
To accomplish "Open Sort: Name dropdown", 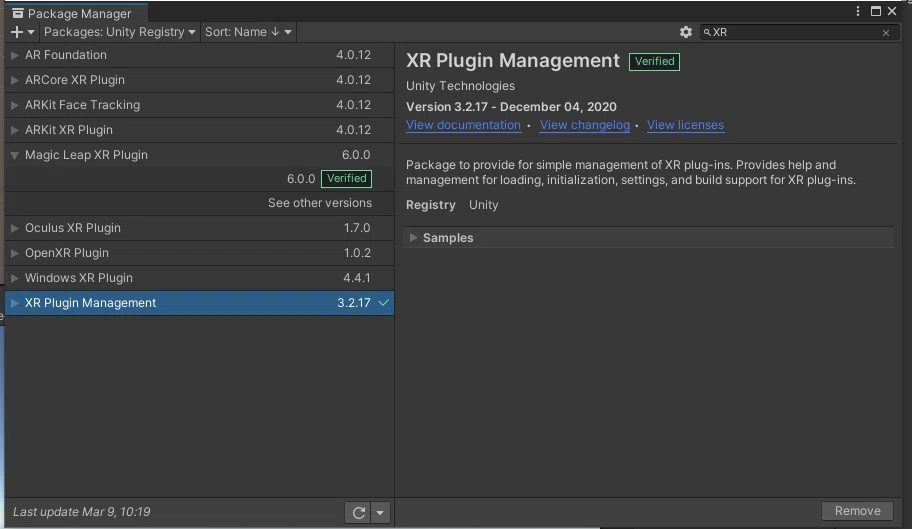I will pyautogui.click(x=248, y=32).
